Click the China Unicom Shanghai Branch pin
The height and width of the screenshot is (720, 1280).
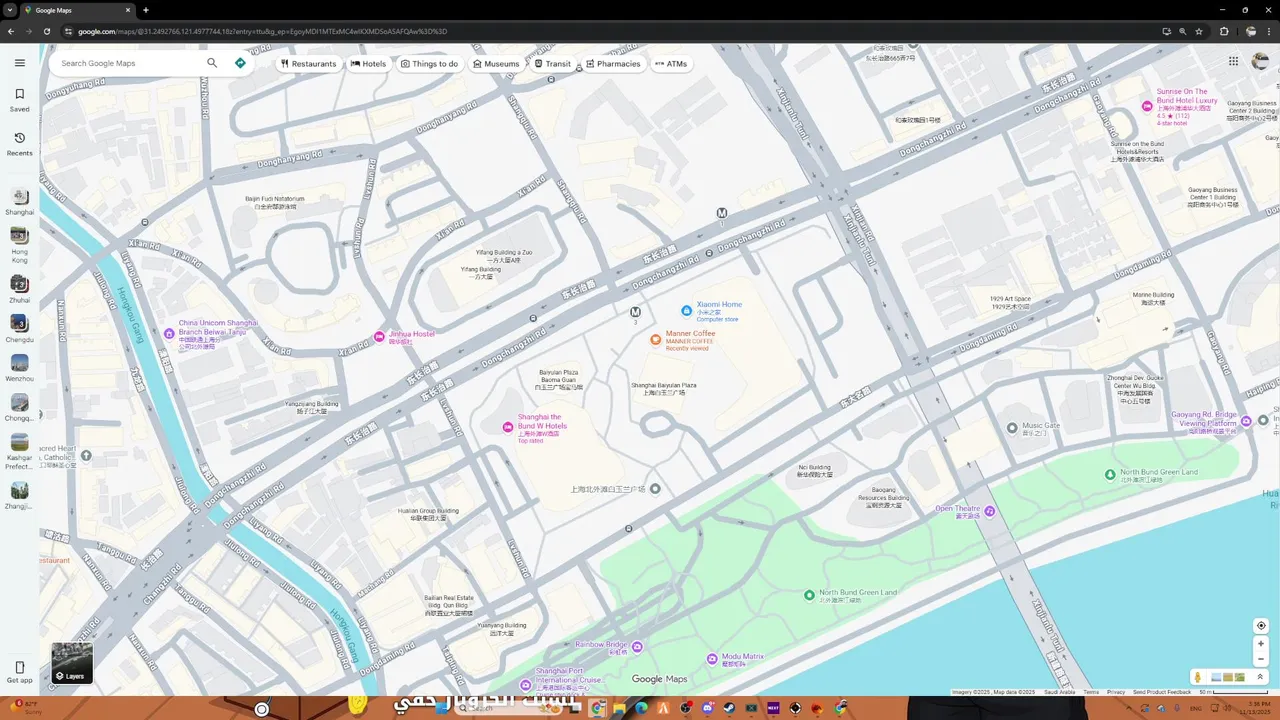point(169,334)
